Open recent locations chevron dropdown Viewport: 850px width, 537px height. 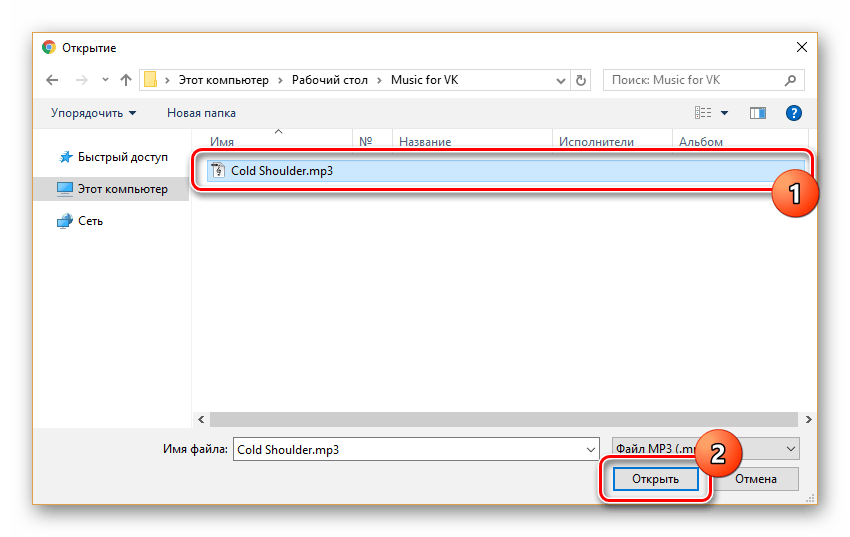coord(105,80)
